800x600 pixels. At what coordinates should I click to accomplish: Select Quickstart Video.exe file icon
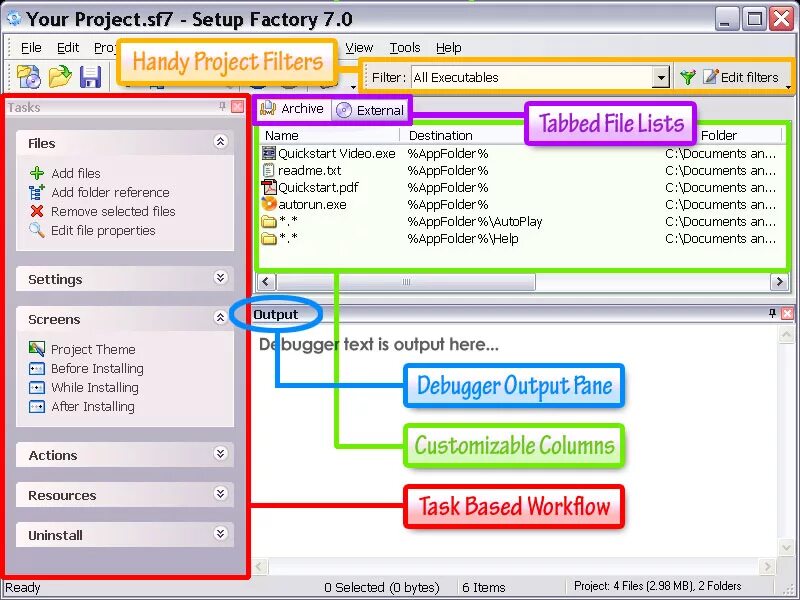pyautogui.click(x=269, y=153)
